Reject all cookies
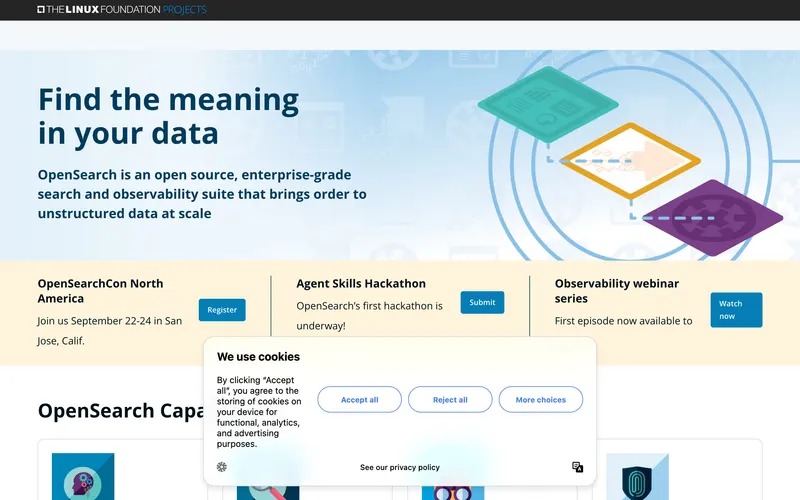 tap(450, 399)
